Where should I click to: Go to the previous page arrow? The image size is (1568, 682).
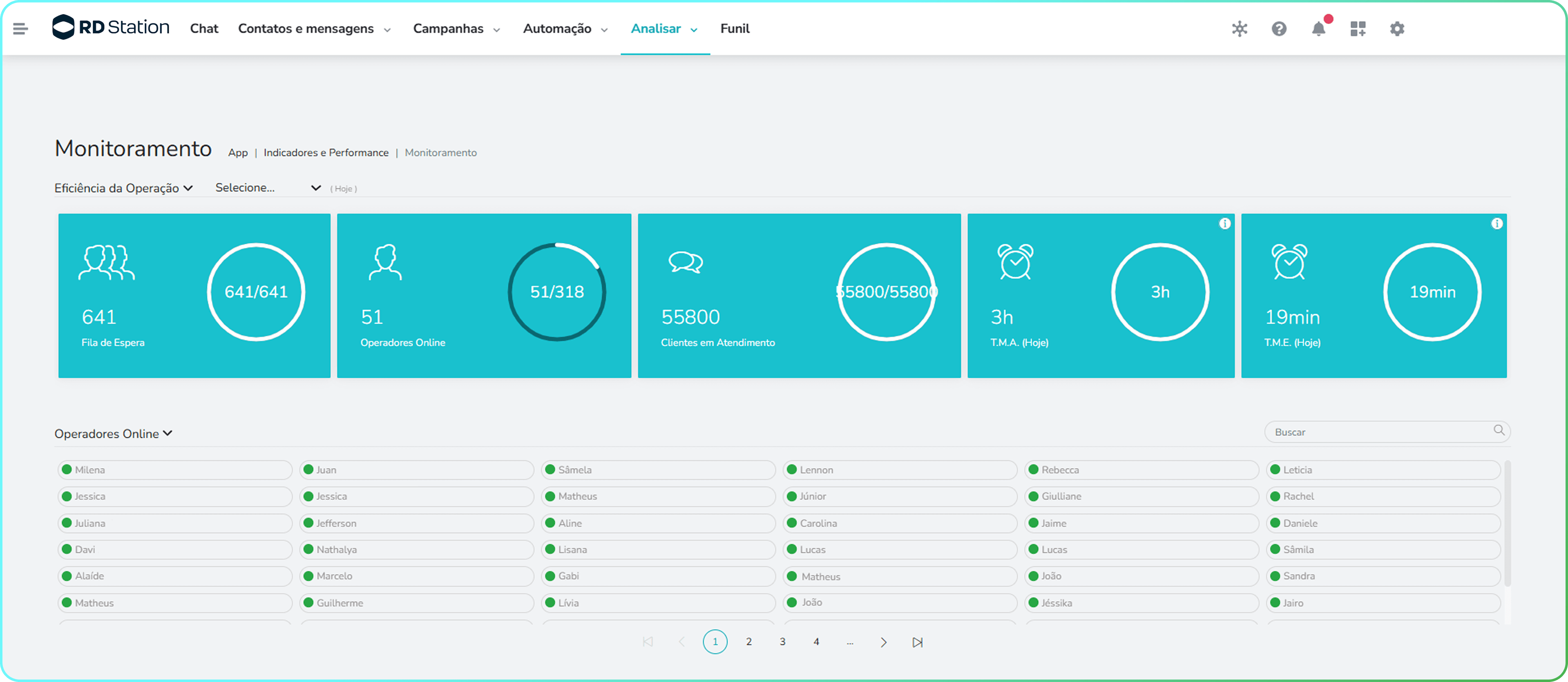[x=682, y=642]
